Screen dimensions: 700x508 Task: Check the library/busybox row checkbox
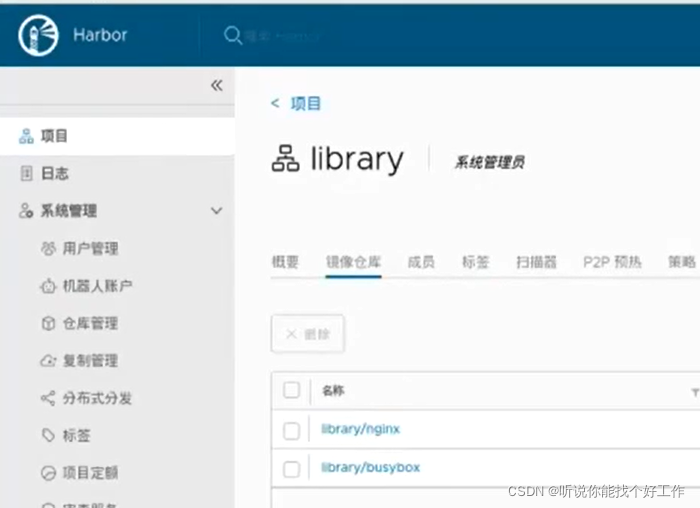[292, 469]
